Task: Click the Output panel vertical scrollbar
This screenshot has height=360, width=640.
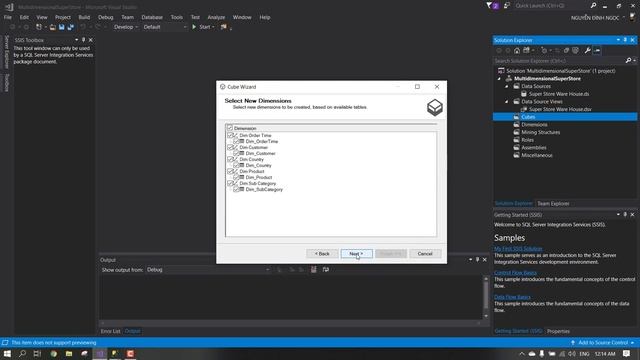Action: [x=486, y=297]
